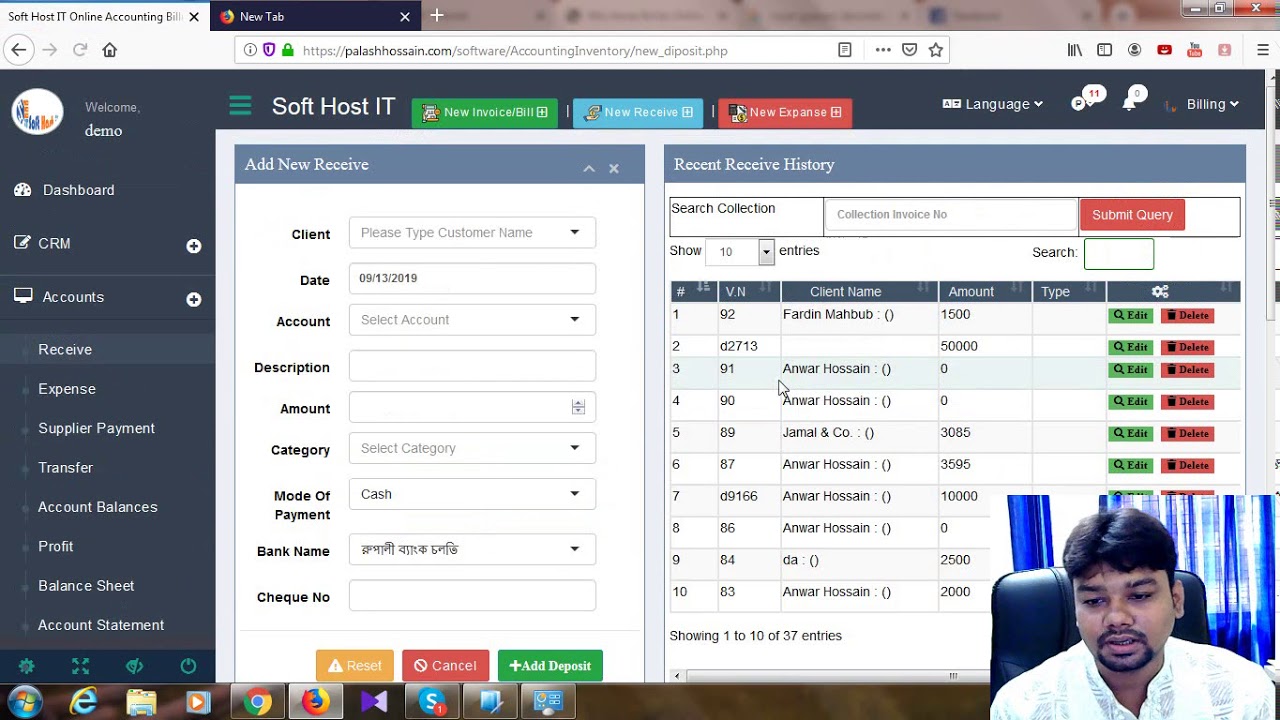Focus the Cheque No input field
The width and height of the screenshot is (1280, 720).
coord(472,596)
